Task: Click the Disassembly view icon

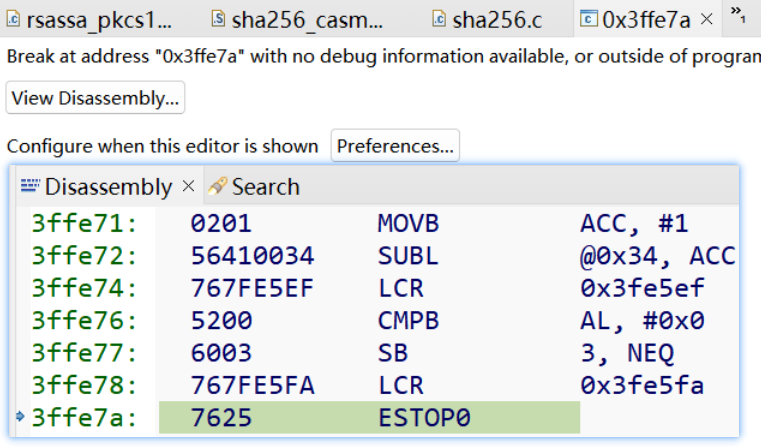Action: (x=30, y=186)
